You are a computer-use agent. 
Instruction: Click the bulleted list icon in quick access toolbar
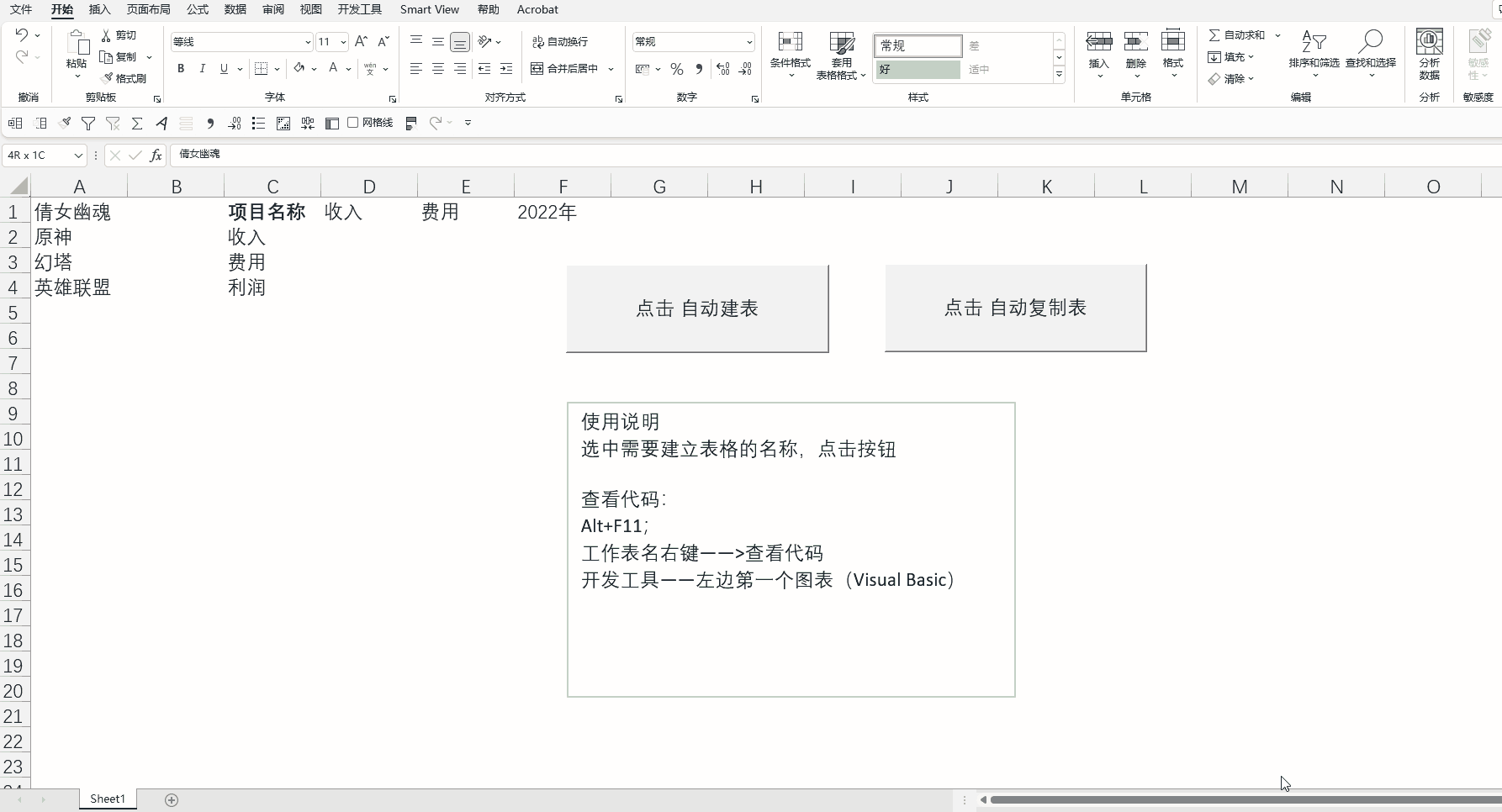[259, 124]
